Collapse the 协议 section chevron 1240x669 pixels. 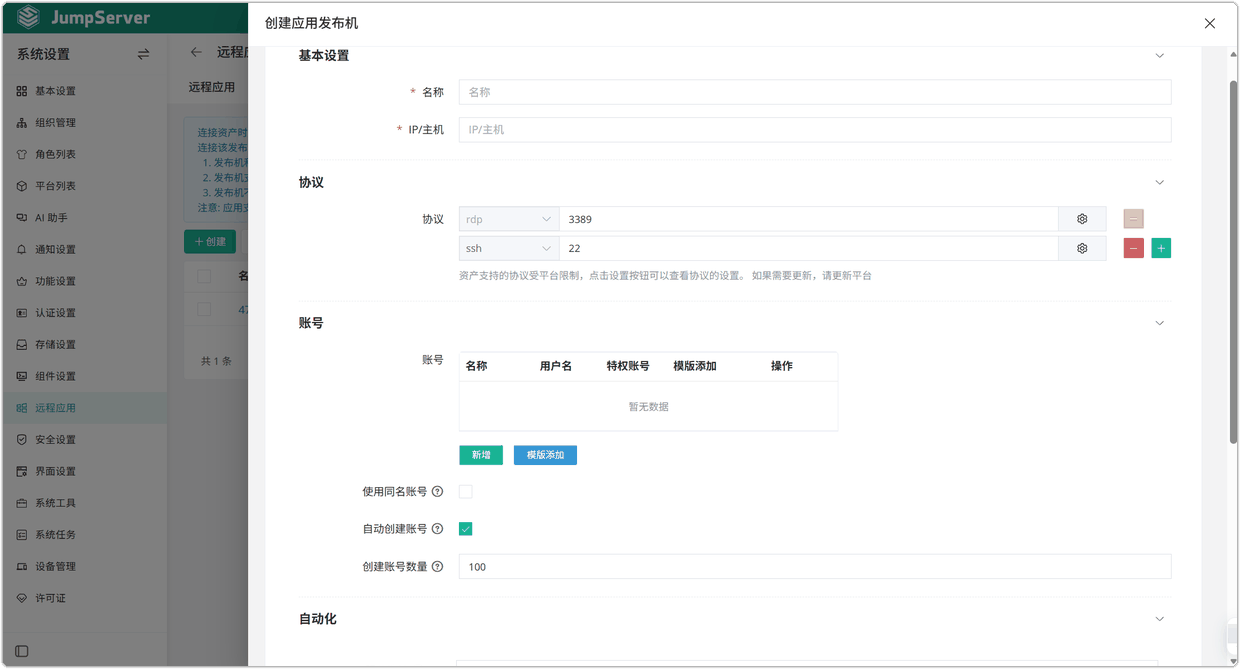tap(1160, 183)
